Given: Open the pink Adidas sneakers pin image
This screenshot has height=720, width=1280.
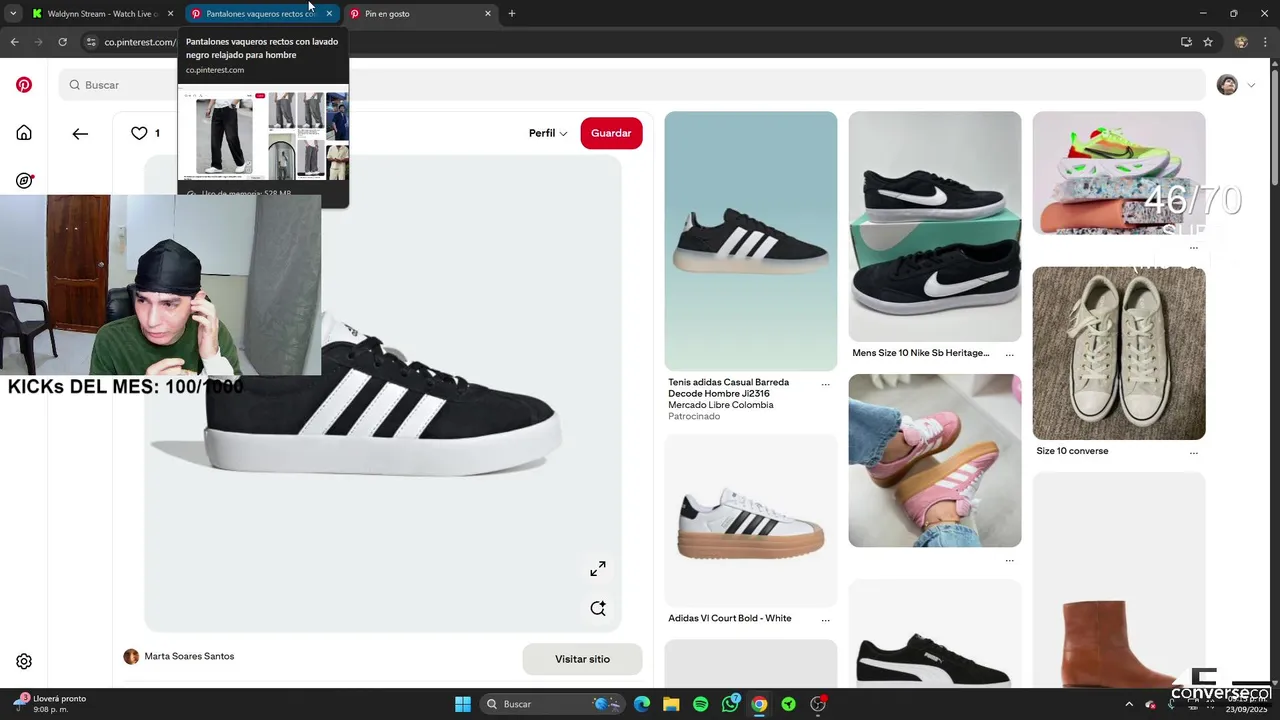Looking at the screenshot, I should tap(935, 461).
